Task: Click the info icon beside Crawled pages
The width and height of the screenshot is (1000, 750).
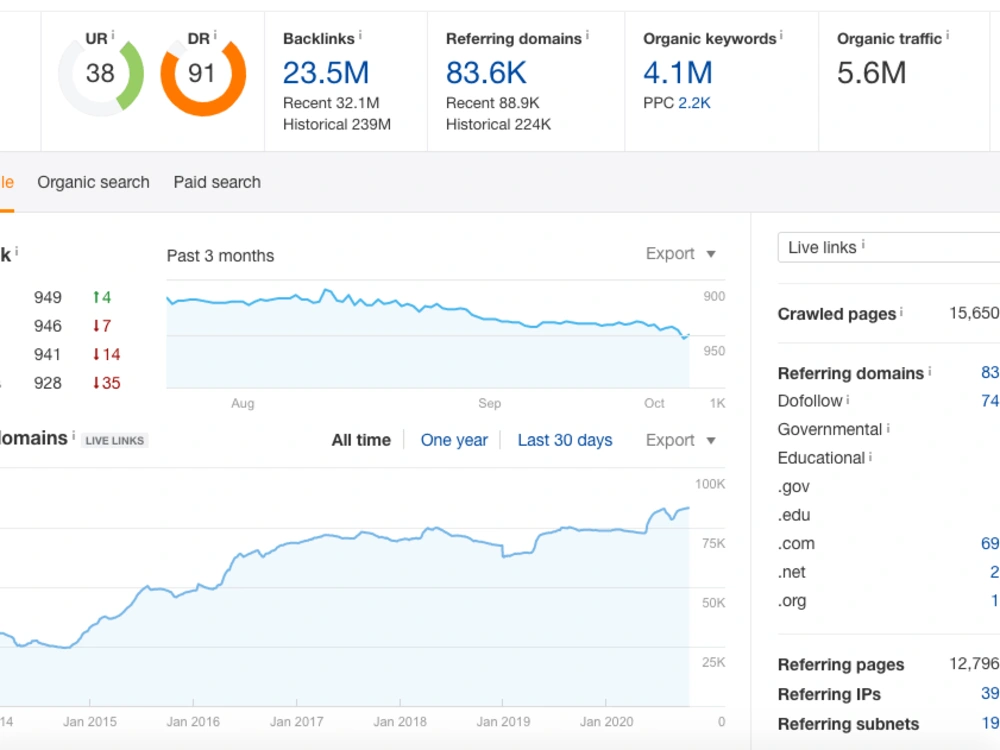Action: tap(901, 312)
